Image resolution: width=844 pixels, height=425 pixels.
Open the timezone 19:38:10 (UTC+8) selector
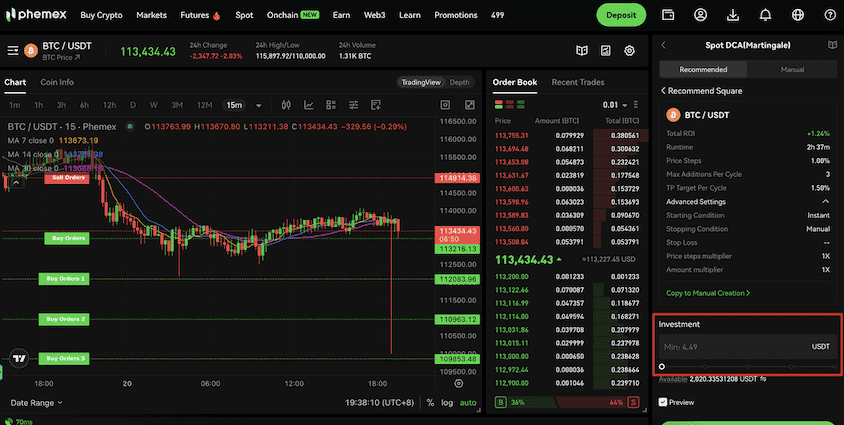click(379, 402)
